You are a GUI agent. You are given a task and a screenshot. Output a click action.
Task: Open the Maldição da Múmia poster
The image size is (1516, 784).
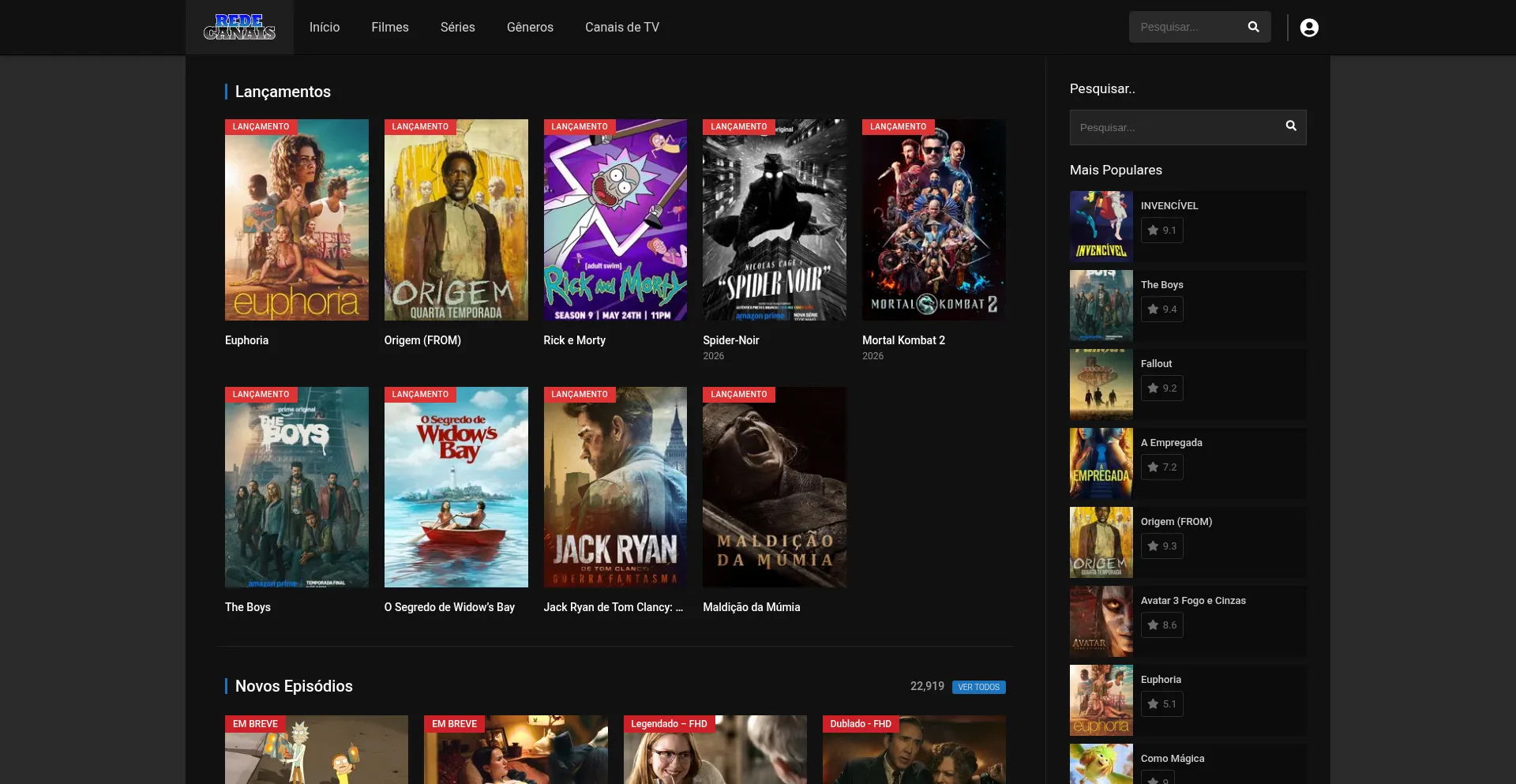[775, 487]
